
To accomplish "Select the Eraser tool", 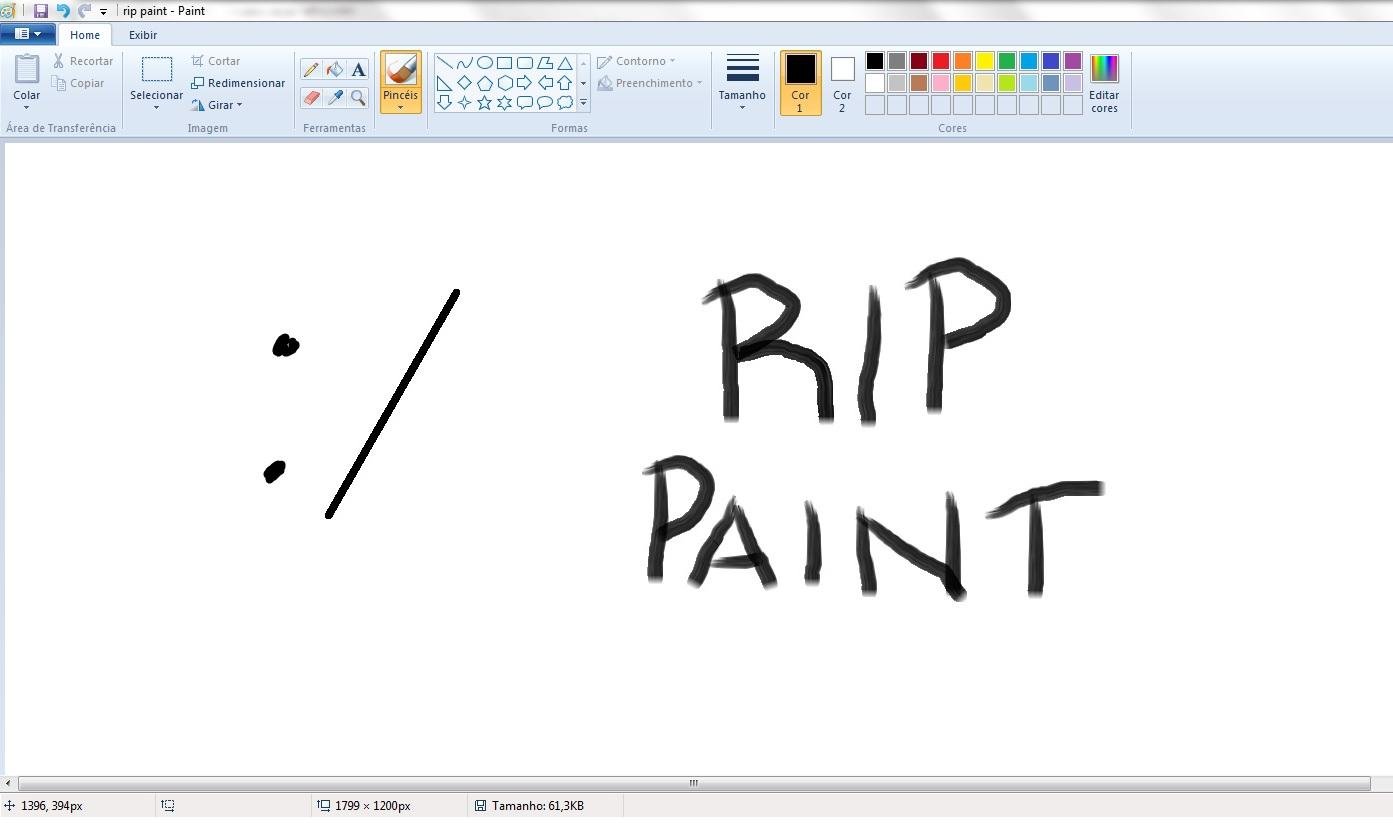I will 311,98.
